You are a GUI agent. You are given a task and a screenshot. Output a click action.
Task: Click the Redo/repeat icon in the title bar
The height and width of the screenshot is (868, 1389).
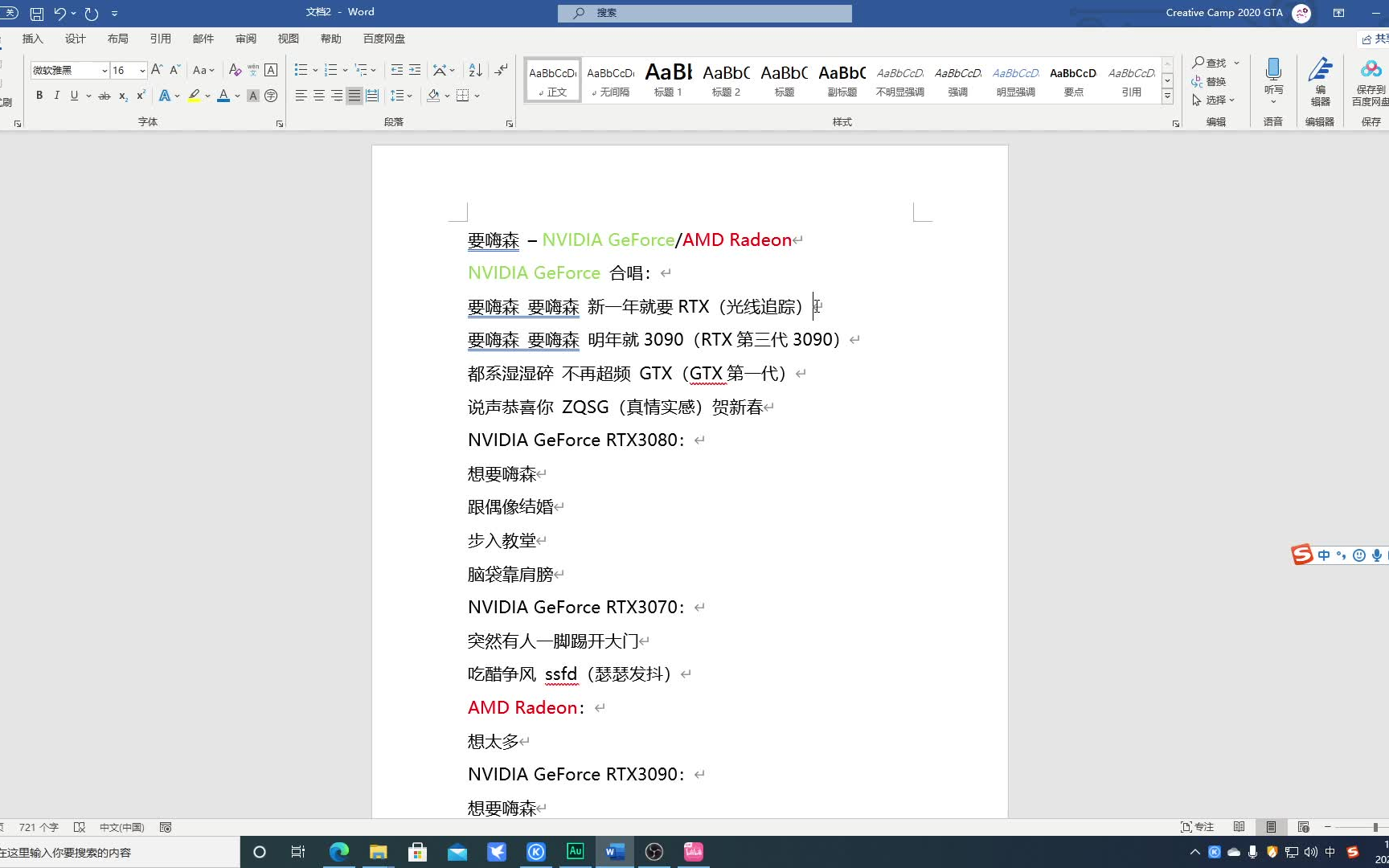pyautogui.click(x=92, y=14)
